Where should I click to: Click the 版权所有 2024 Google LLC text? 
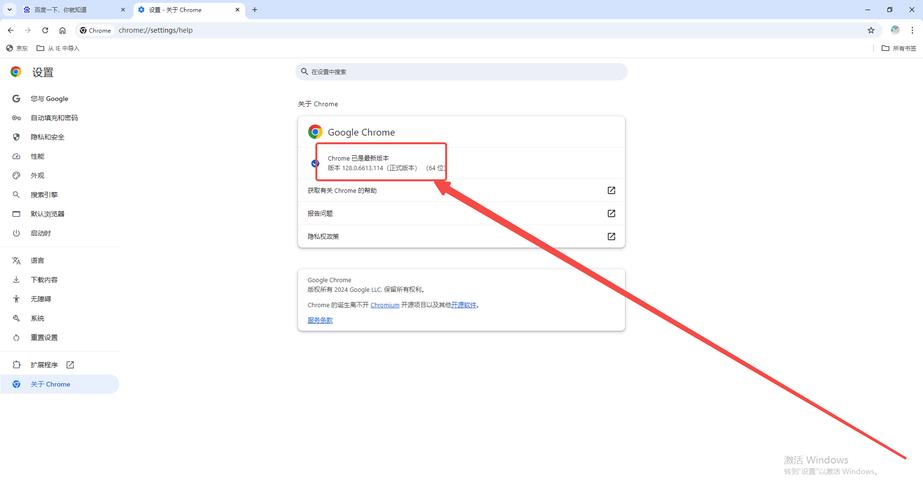click(x=366, y=290)
